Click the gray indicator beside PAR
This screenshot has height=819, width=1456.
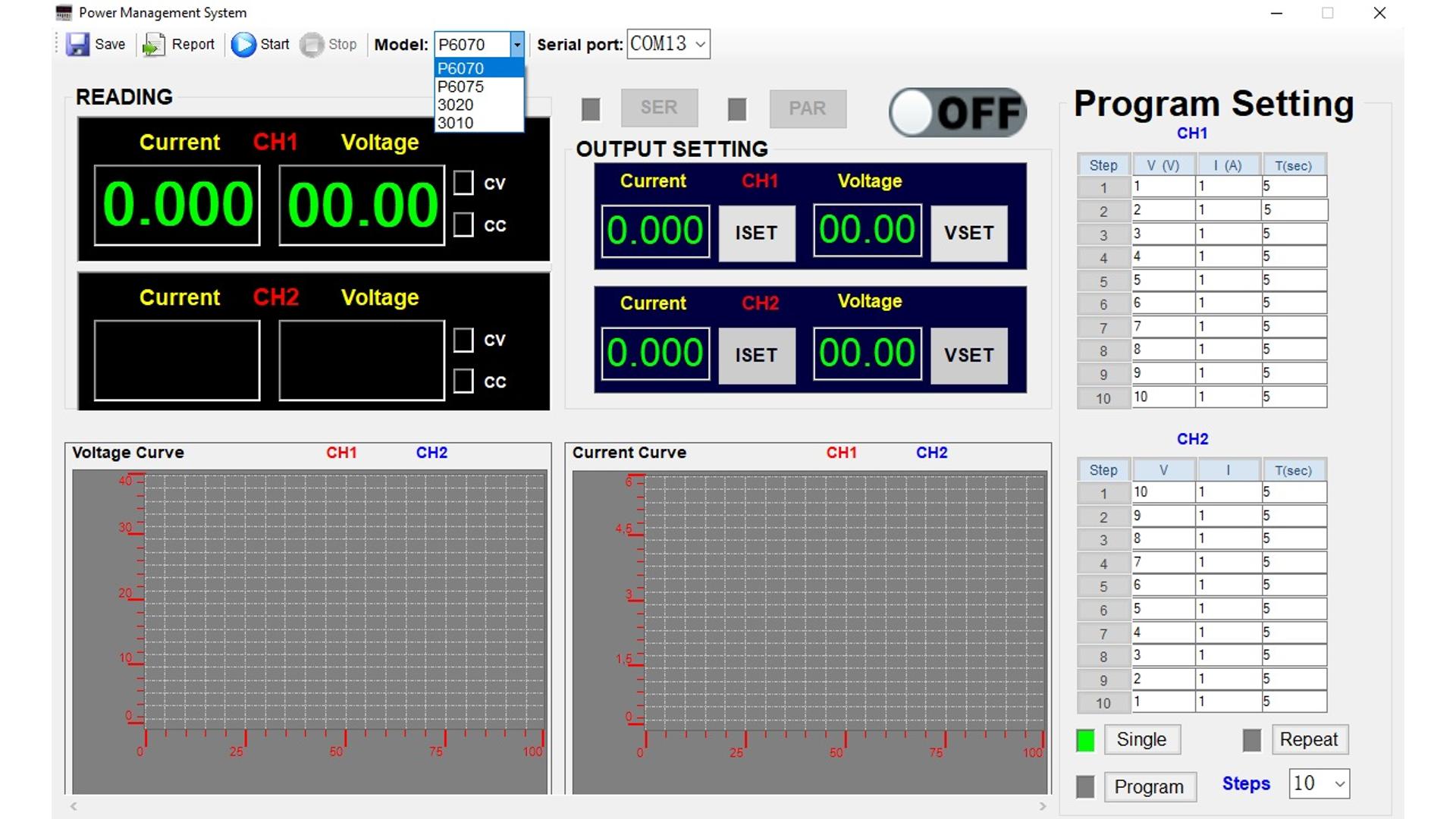(737, 109)
